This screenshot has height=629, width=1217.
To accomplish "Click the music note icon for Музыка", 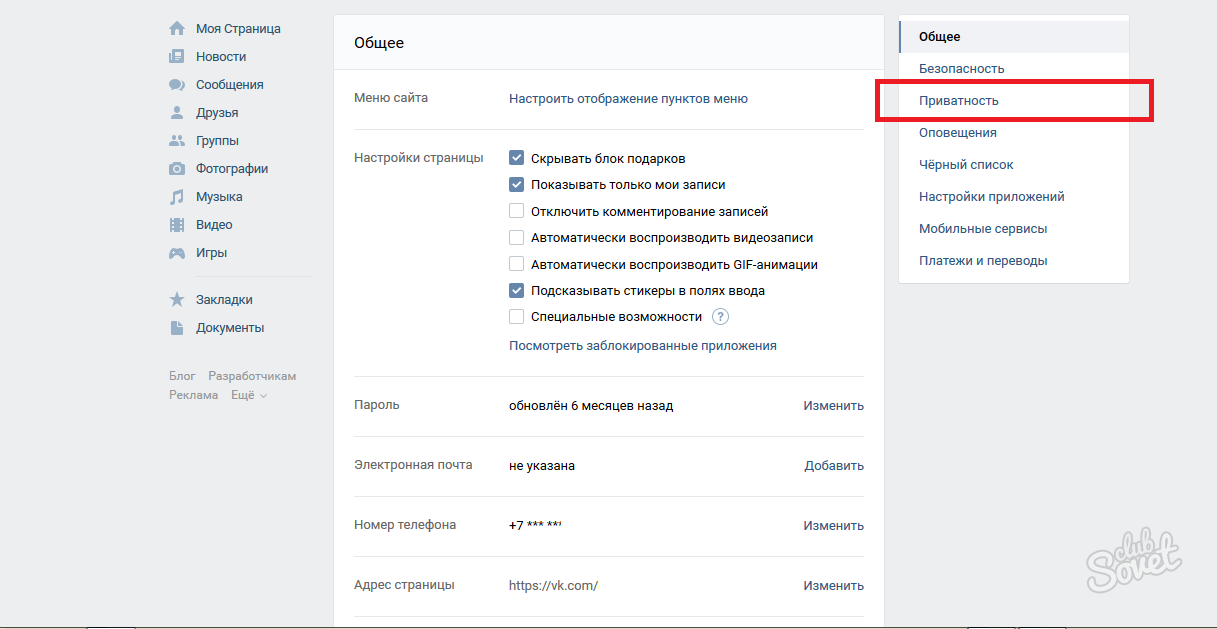I will pyautogui.click(x=177, y=197).
